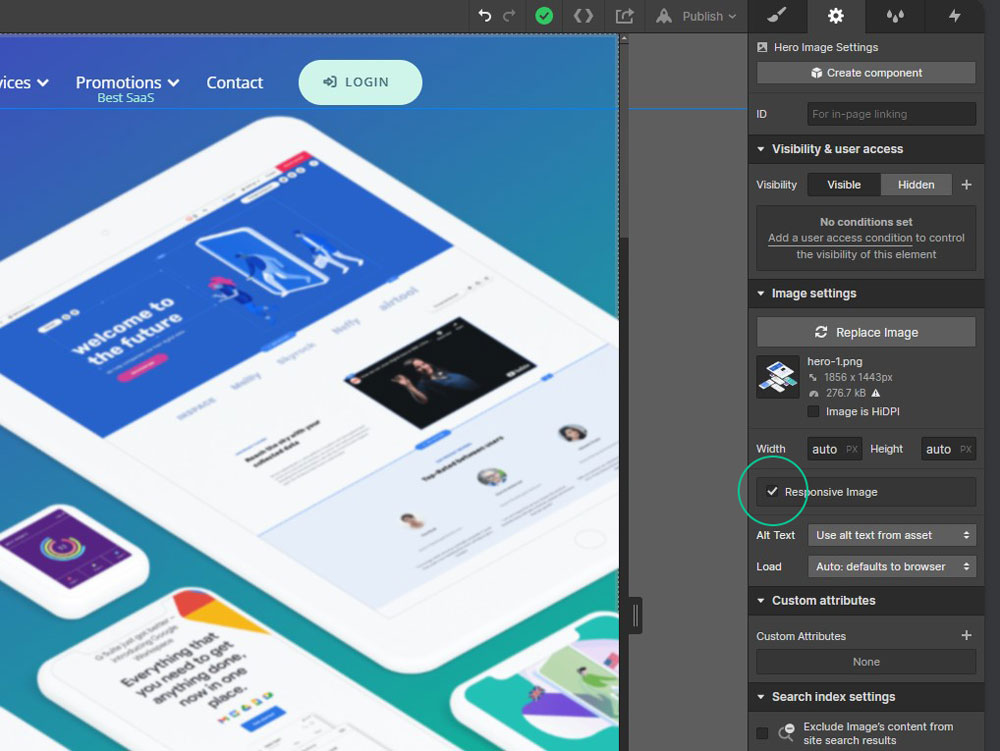Screen dimensions: 1000x751
Task: Add a custom attribute with plus icon
Action: pyautogui.click(x=966, y=636)
